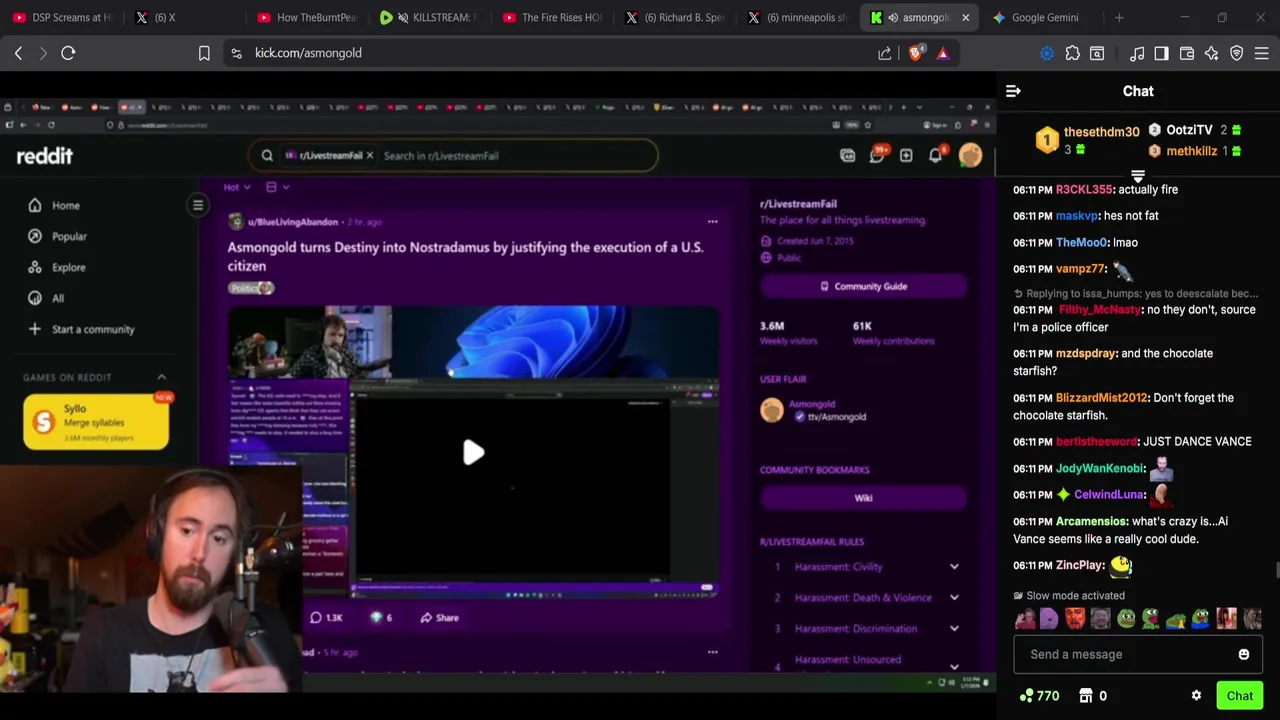Click the Reddit logo in stream
The image size is (1280, 720).
45,156
